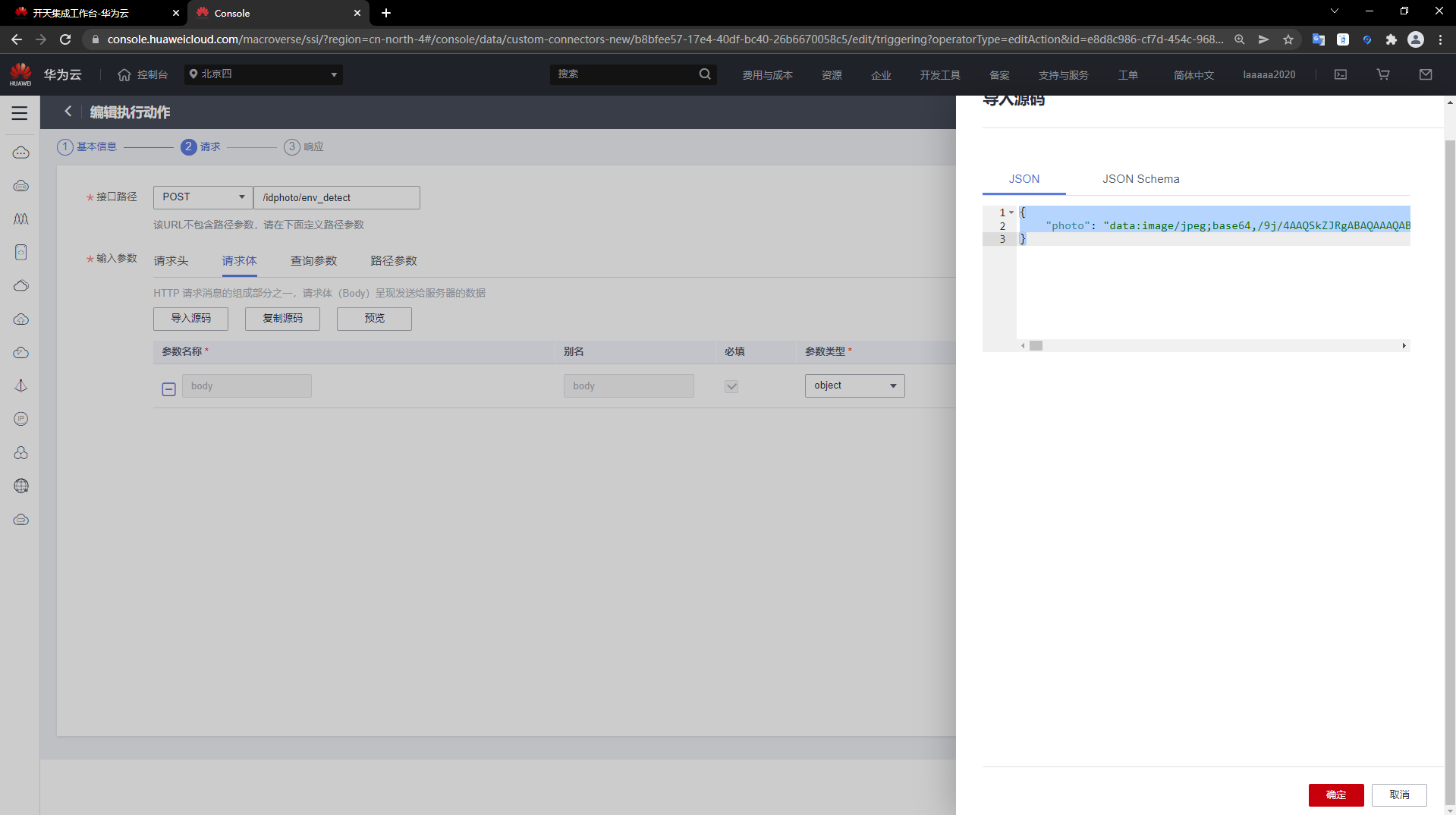This screenshot has width=1456, height=815.
Task: Click the body parameter name field
Action: 247,385
